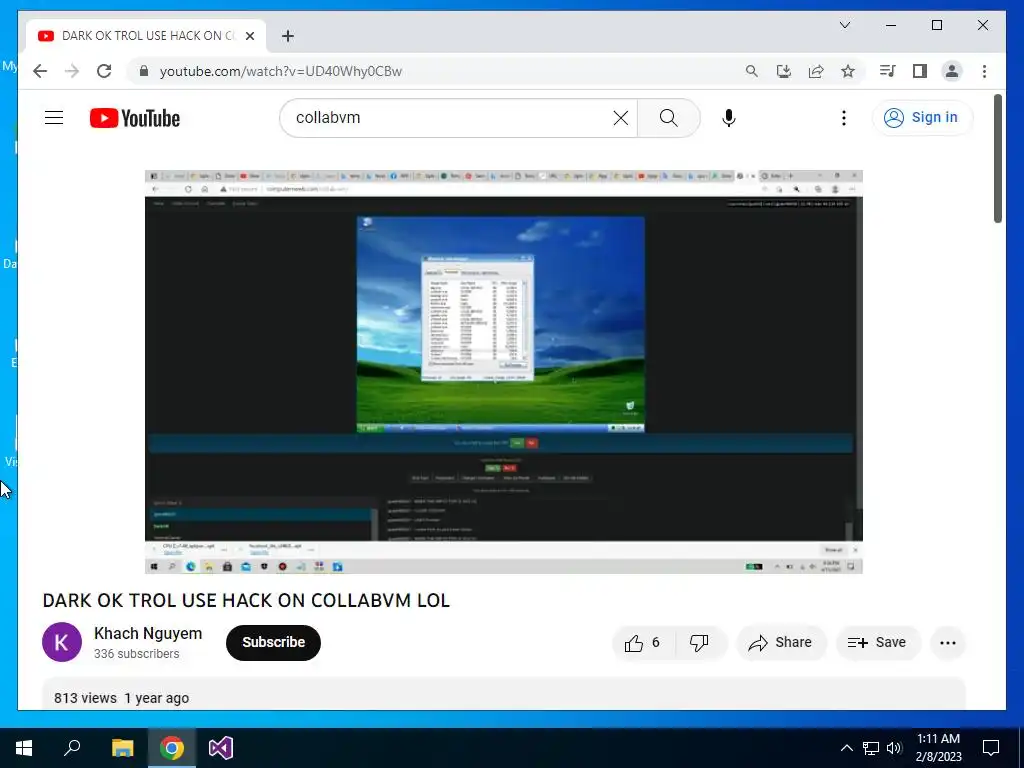The height and width of the screenshot is (768, 1024).
Task: Toggle Chrome side panel
Action: (920, 71)
